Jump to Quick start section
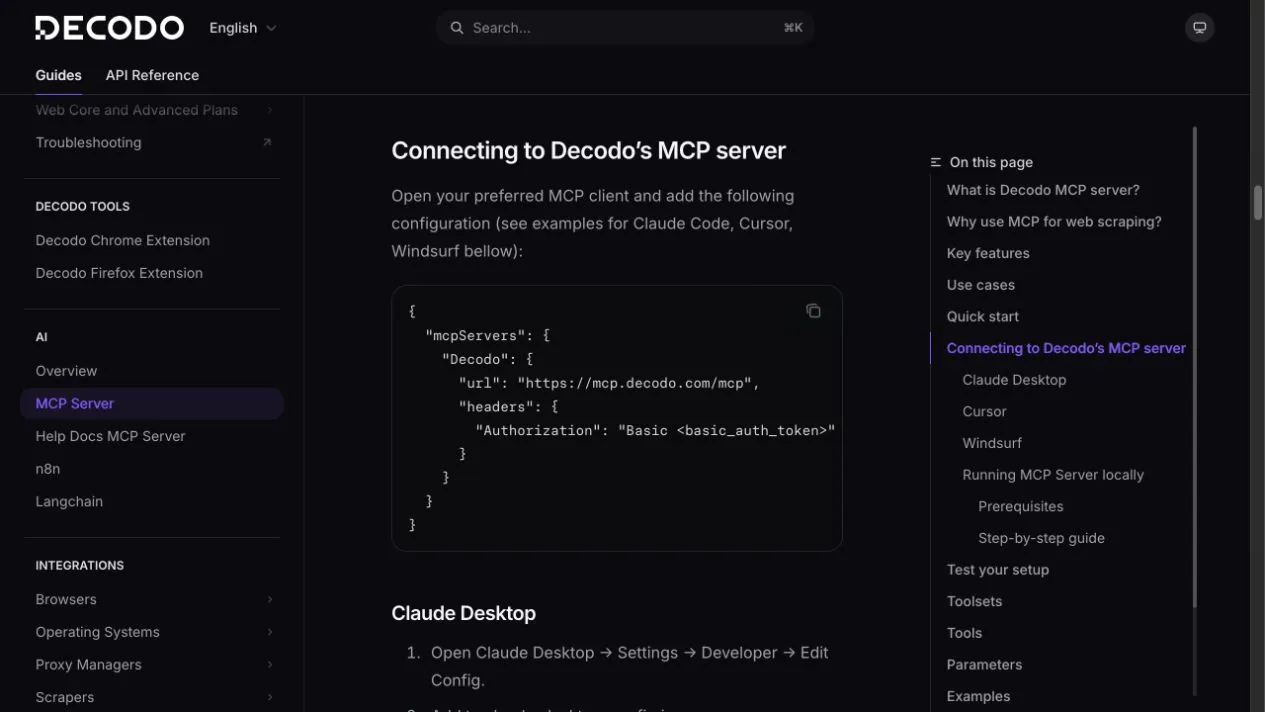1265x712 pixels. pos(983,317)
